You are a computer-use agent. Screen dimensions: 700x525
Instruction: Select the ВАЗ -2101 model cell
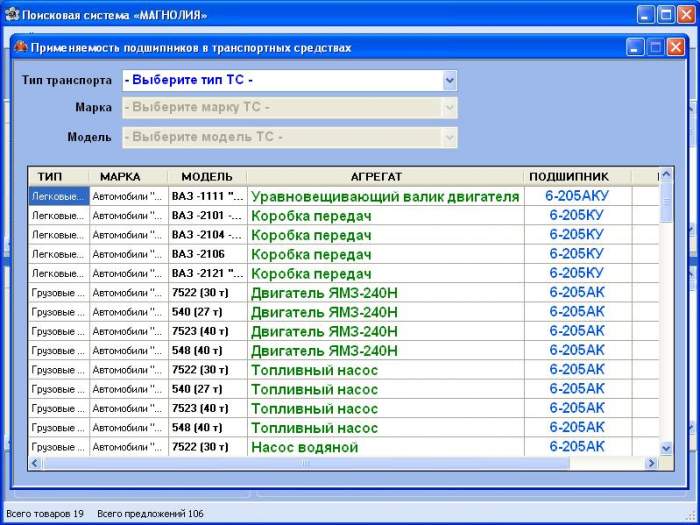207,216
